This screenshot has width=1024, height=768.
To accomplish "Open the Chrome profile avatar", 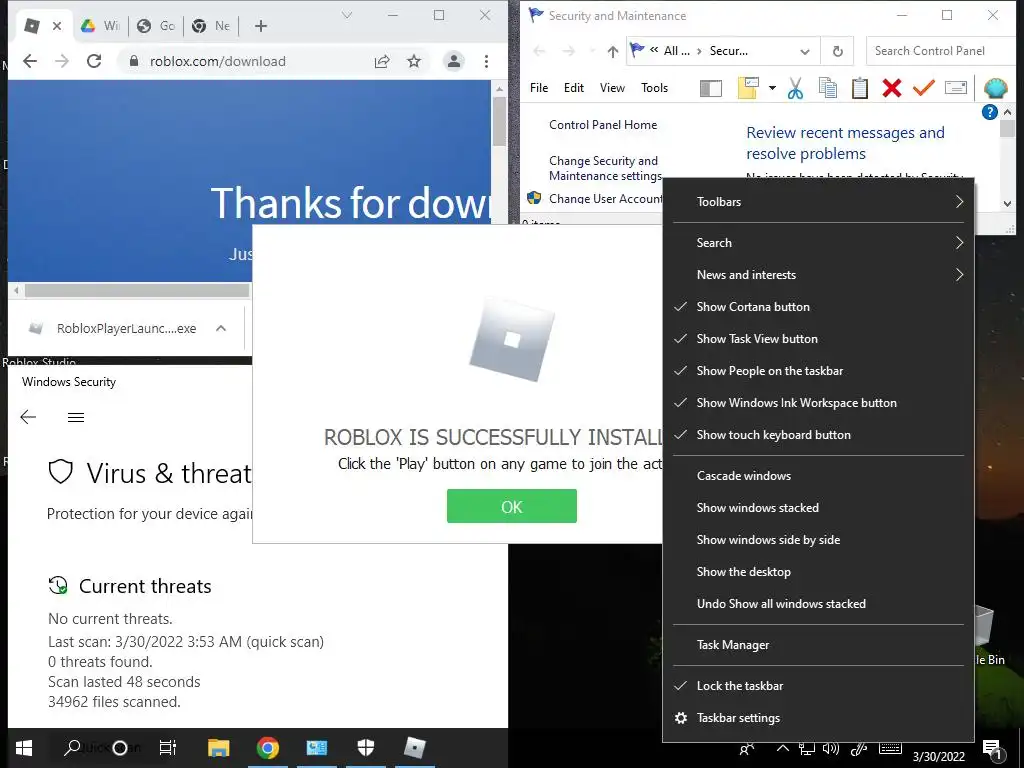I will click(x=453, y=61).
